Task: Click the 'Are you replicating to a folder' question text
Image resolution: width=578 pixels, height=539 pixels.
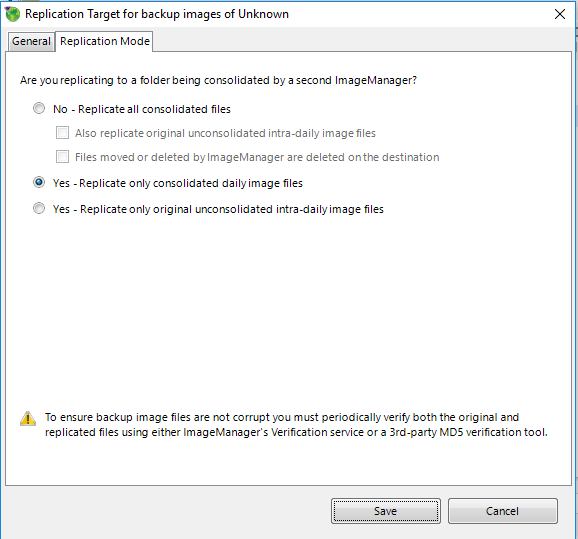Action: click(218, 80)
